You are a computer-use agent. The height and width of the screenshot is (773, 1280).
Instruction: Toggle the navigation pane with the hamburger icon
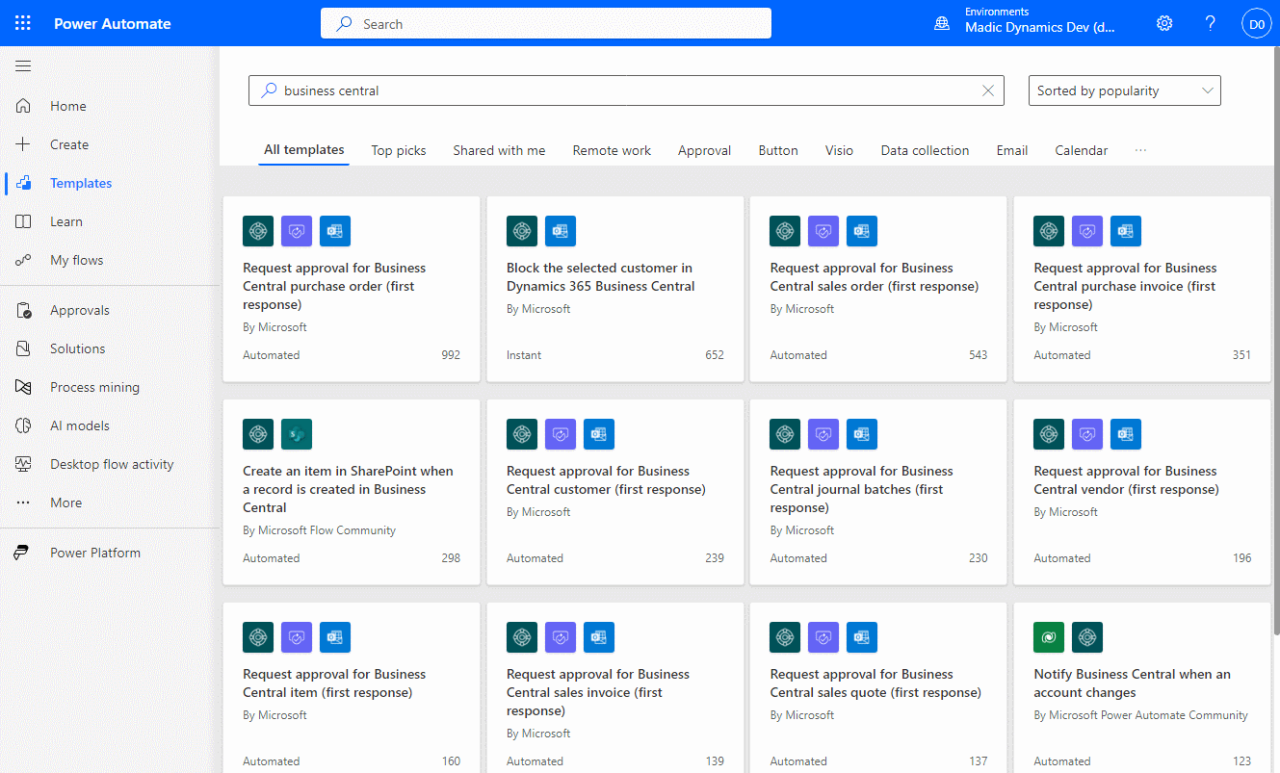coord(22,65)
